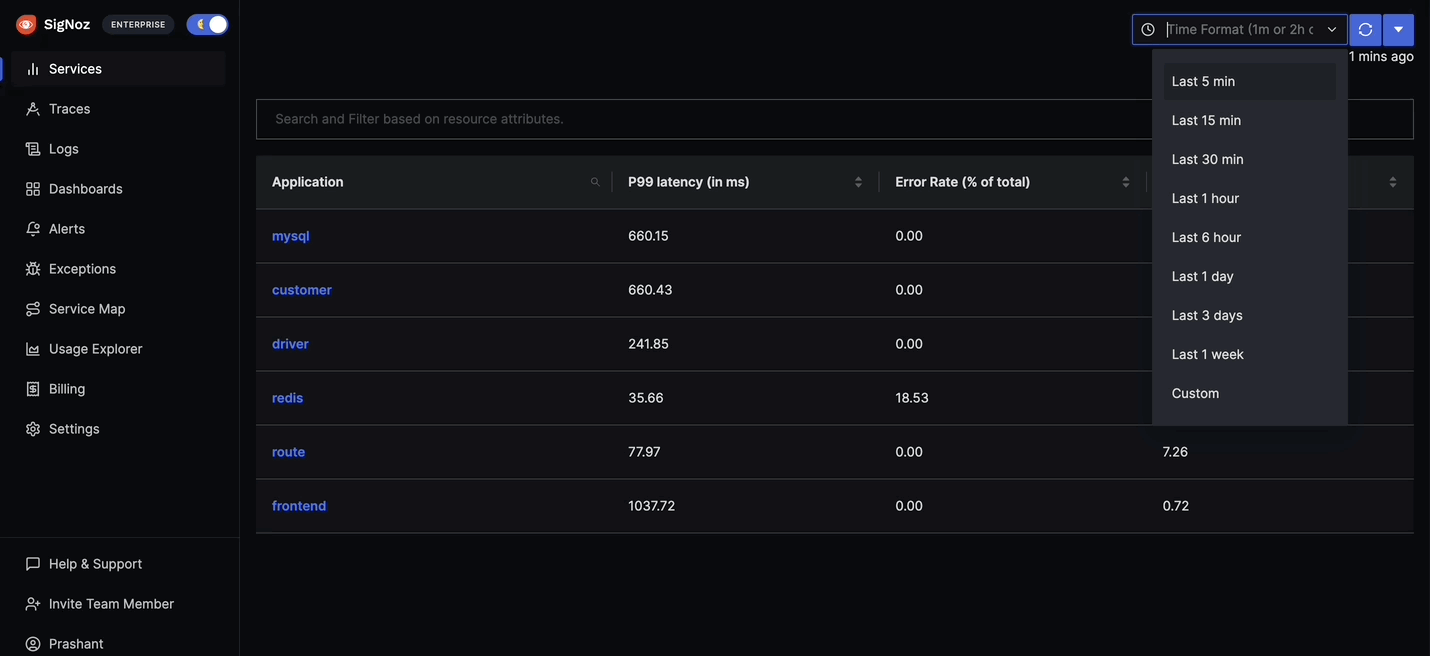
Task: Click the SigNoz logo icon
Action: pos(26,24)
